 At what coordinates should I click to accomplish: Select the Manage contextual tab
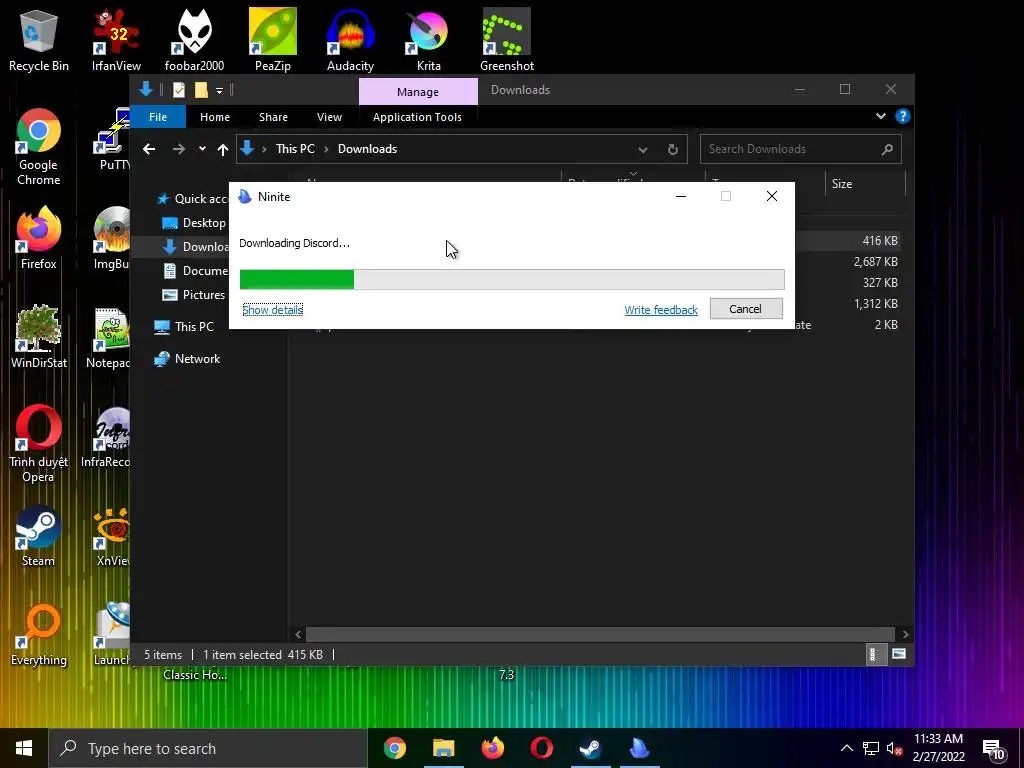pyautogui.click(x=418, y=91)
